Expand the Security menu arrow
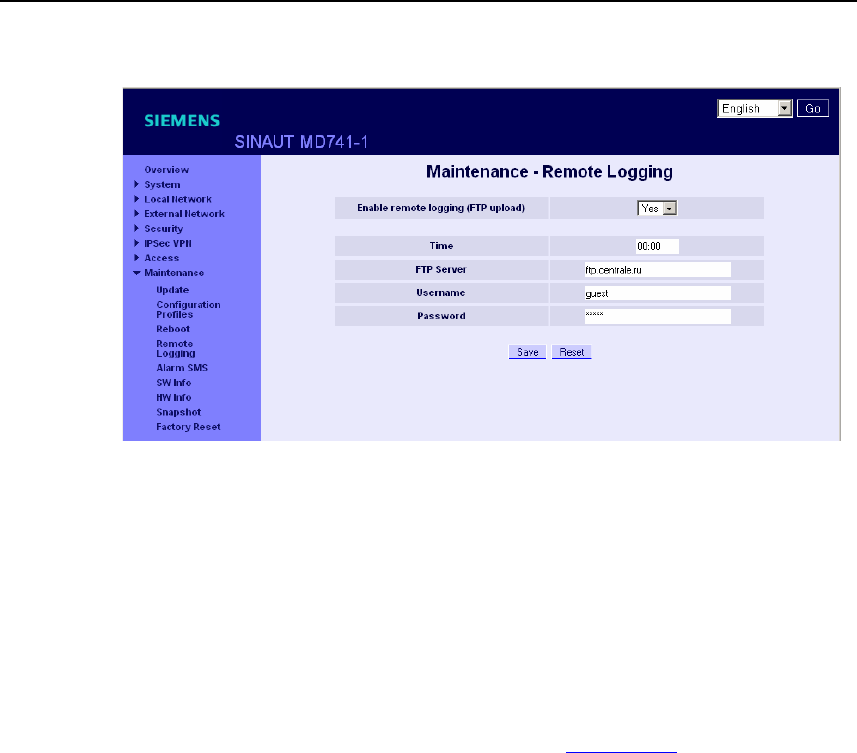This screenshot has width=857, height=753. [x=137, y=228]
